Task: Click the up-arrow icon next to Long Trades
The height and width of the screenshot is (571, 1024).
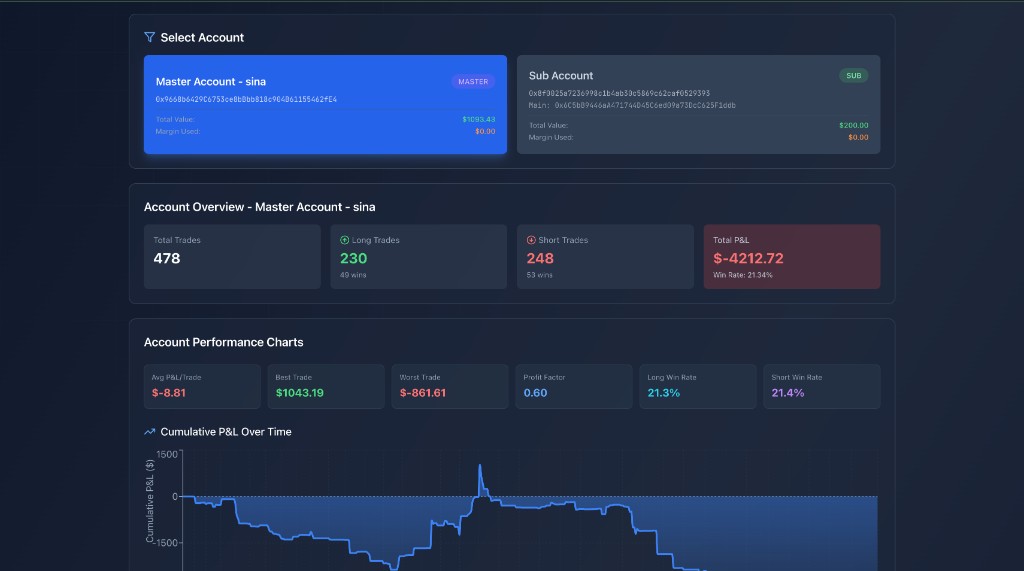Action: pos(344,240)
